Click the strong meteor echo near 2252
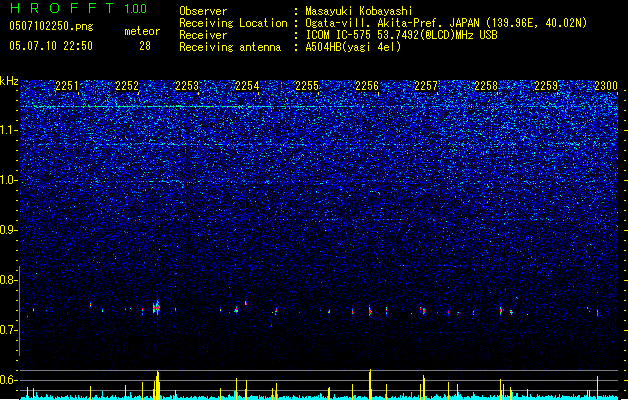Viewport: 629px width, 400px height. pyautogui.click(x=157, y=308)
